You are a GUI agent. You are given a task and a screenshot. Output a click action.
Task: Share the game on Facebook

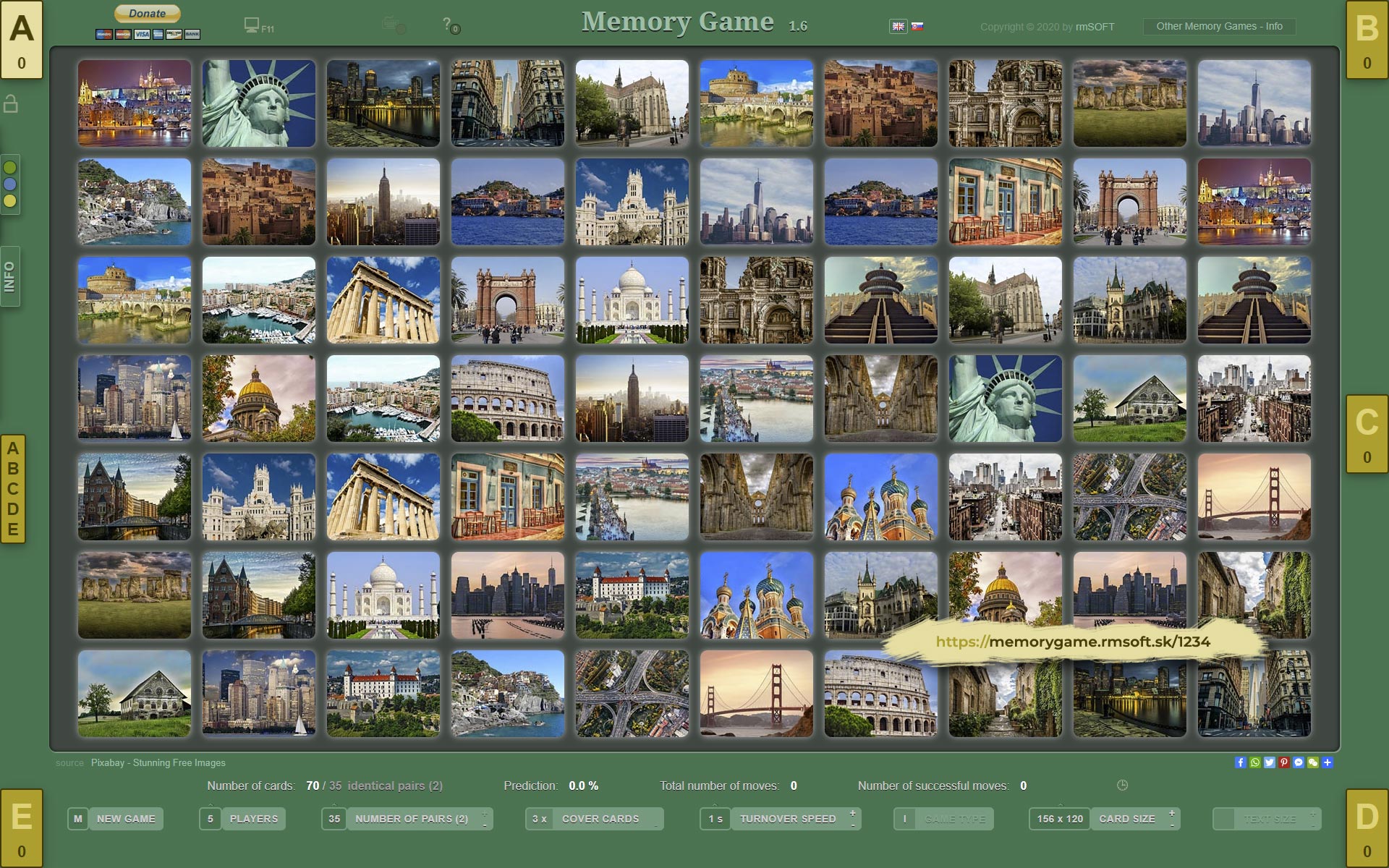click(x=1240, y=762)
